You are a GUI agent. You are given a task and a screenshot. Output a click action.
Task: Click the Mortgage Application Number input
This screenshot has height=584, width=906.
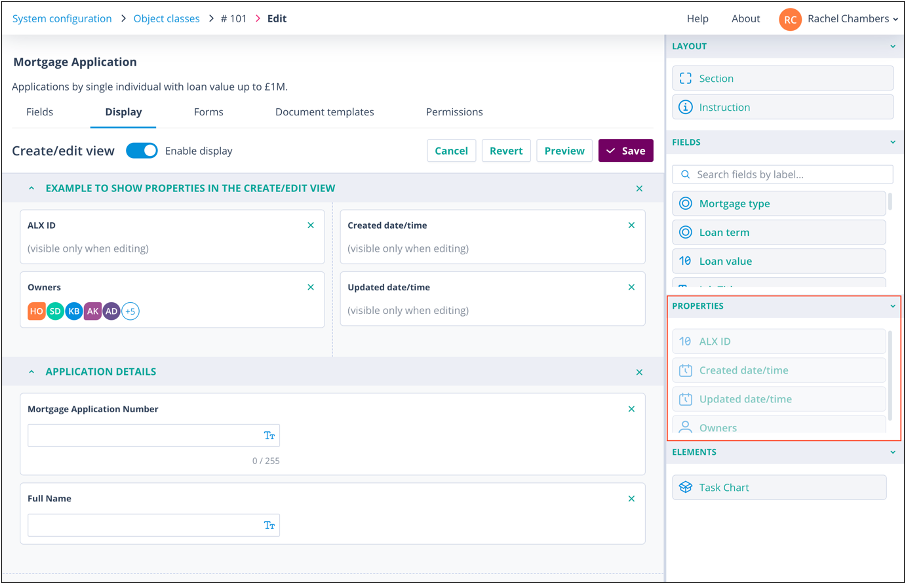[x=154, y=436]
